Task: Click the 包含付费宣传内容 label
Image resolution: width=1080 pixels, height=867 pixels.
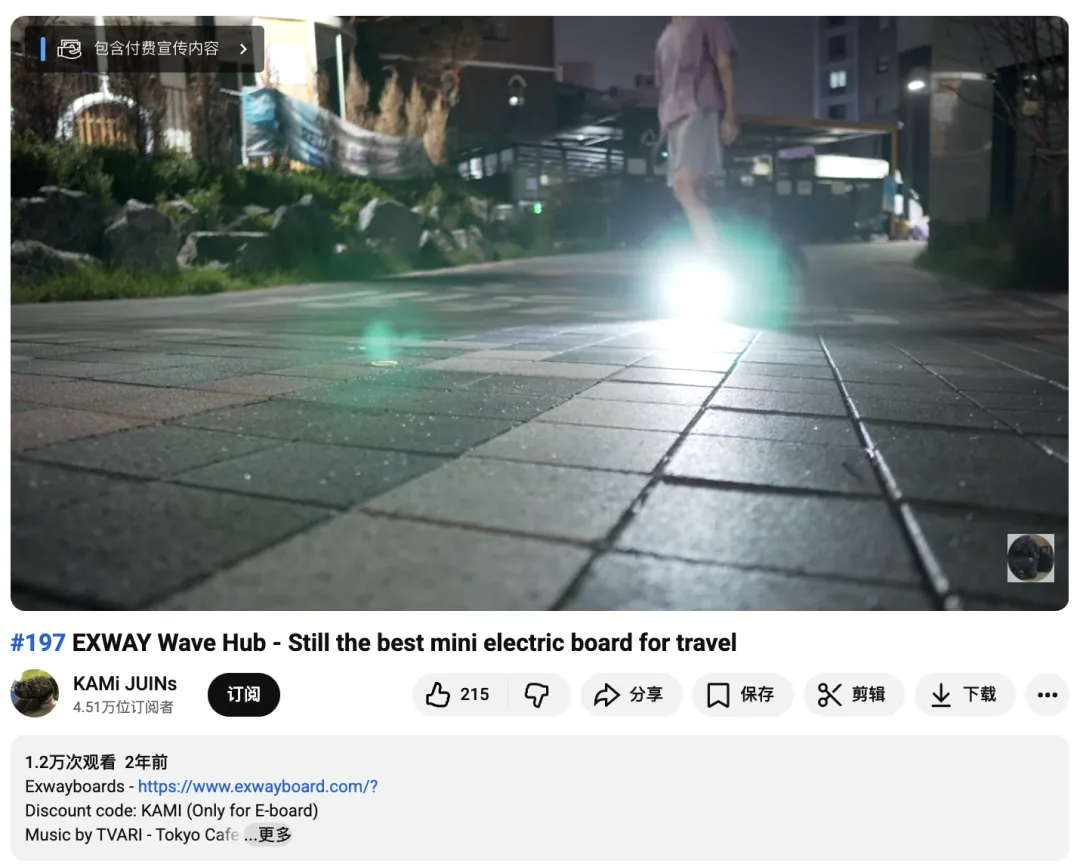Action: click(156, 48)
